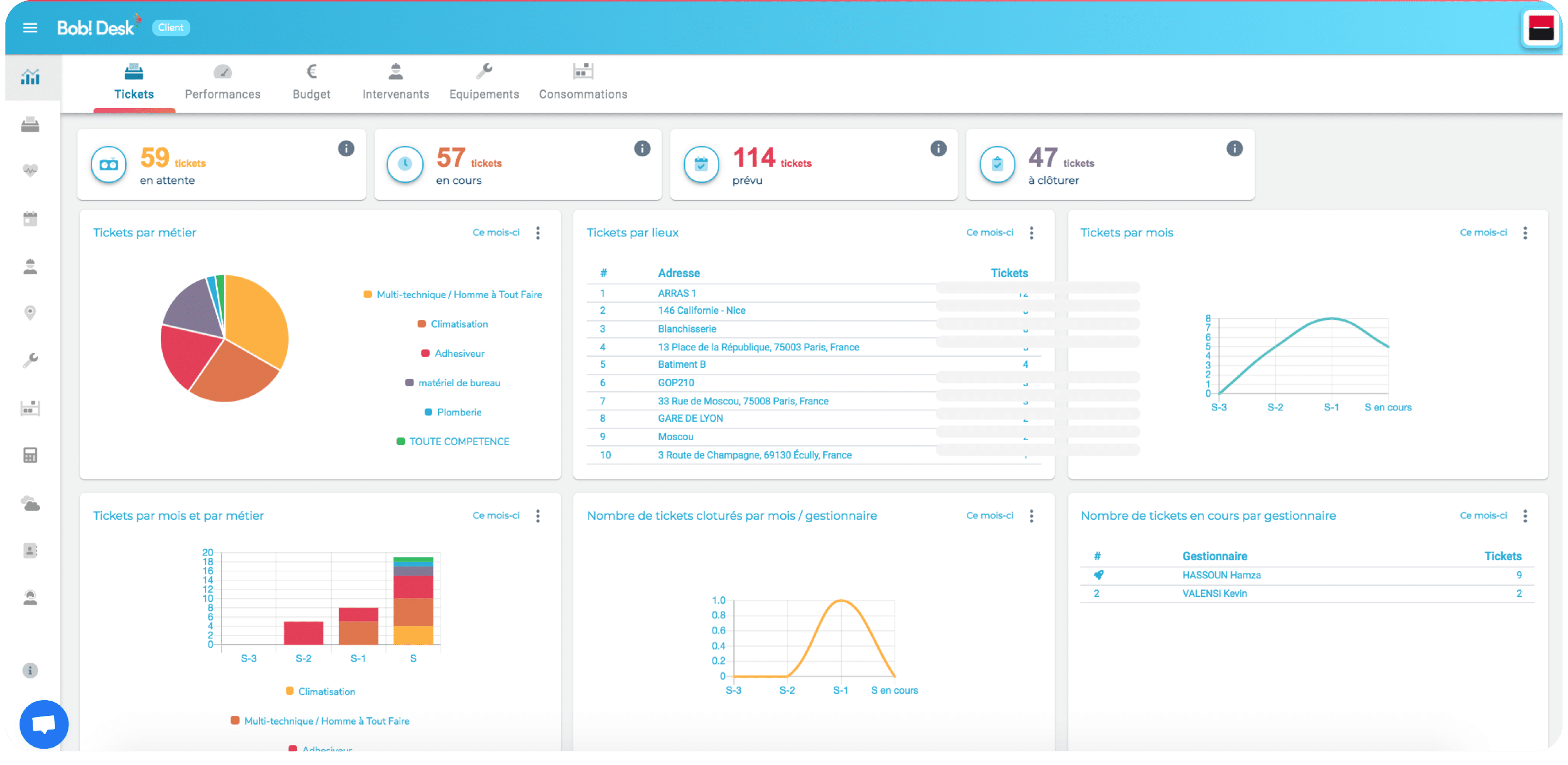Click Ce mois-ci in Tickets par métier
This screenshot has width=1568, height=765.
tap(496, 233)
